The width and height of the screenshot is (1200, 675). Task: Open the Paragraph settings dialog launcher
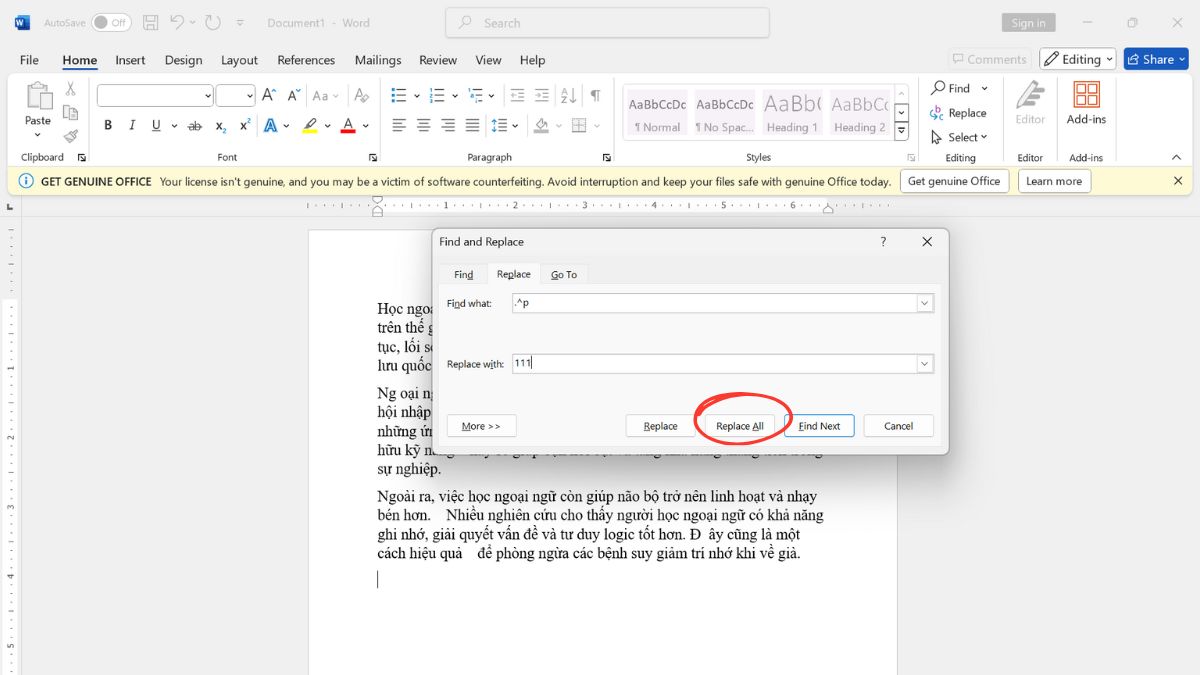(607, 158)
